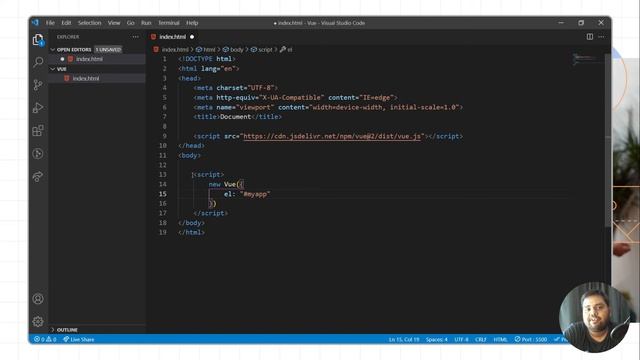The image size is (640, 360).
Task: Click the closing </html> tag on line 19
Action: pyautogui.click(x=191, y=233)
